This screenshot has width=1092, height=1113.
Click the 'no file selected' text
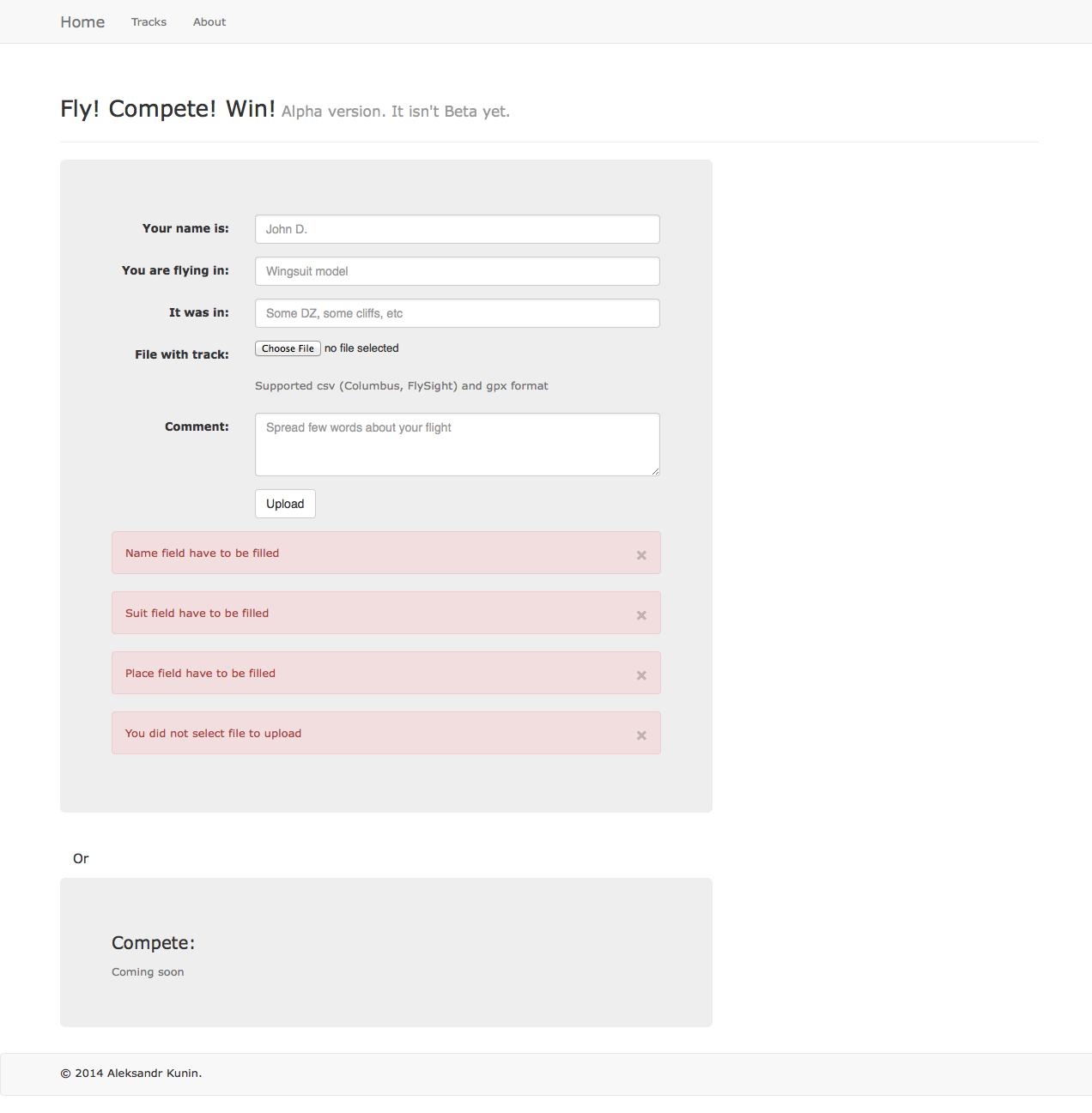361,348
